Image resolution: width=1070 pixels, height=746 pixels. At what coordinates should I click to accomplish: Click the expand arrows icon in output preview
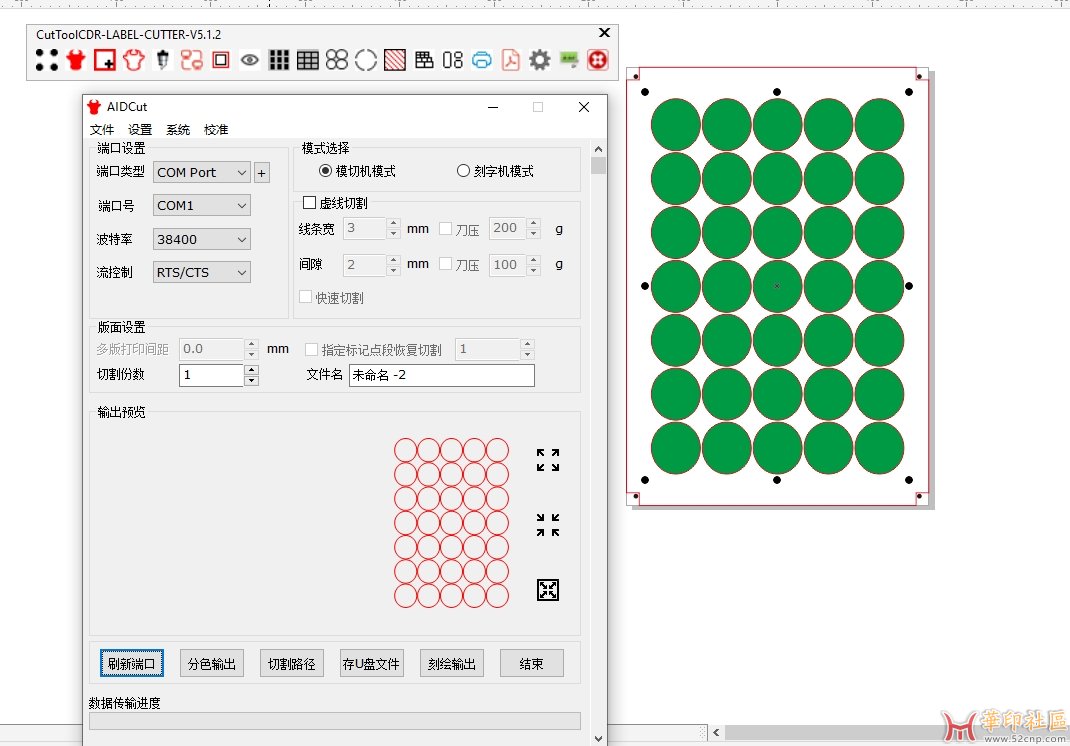(x=548, y=460)
